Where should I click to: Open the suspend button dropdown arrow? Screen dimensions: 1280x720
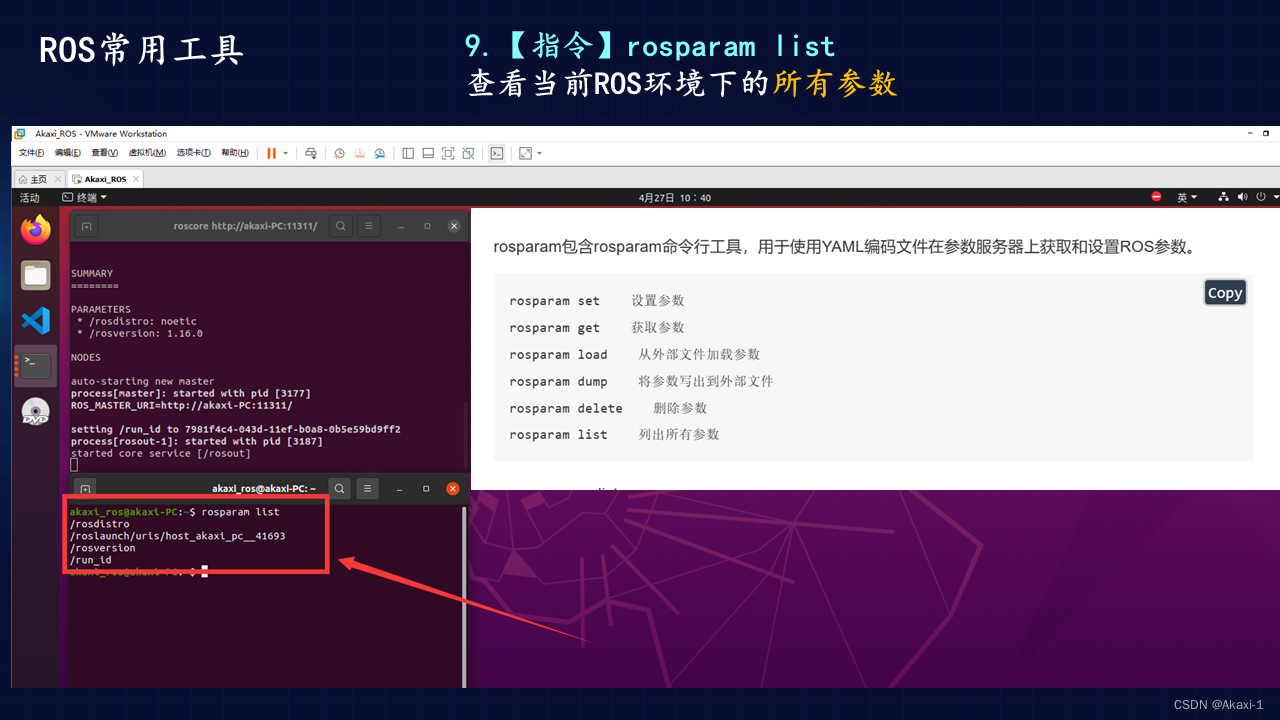pyautogui.click(x=288, y=153)
